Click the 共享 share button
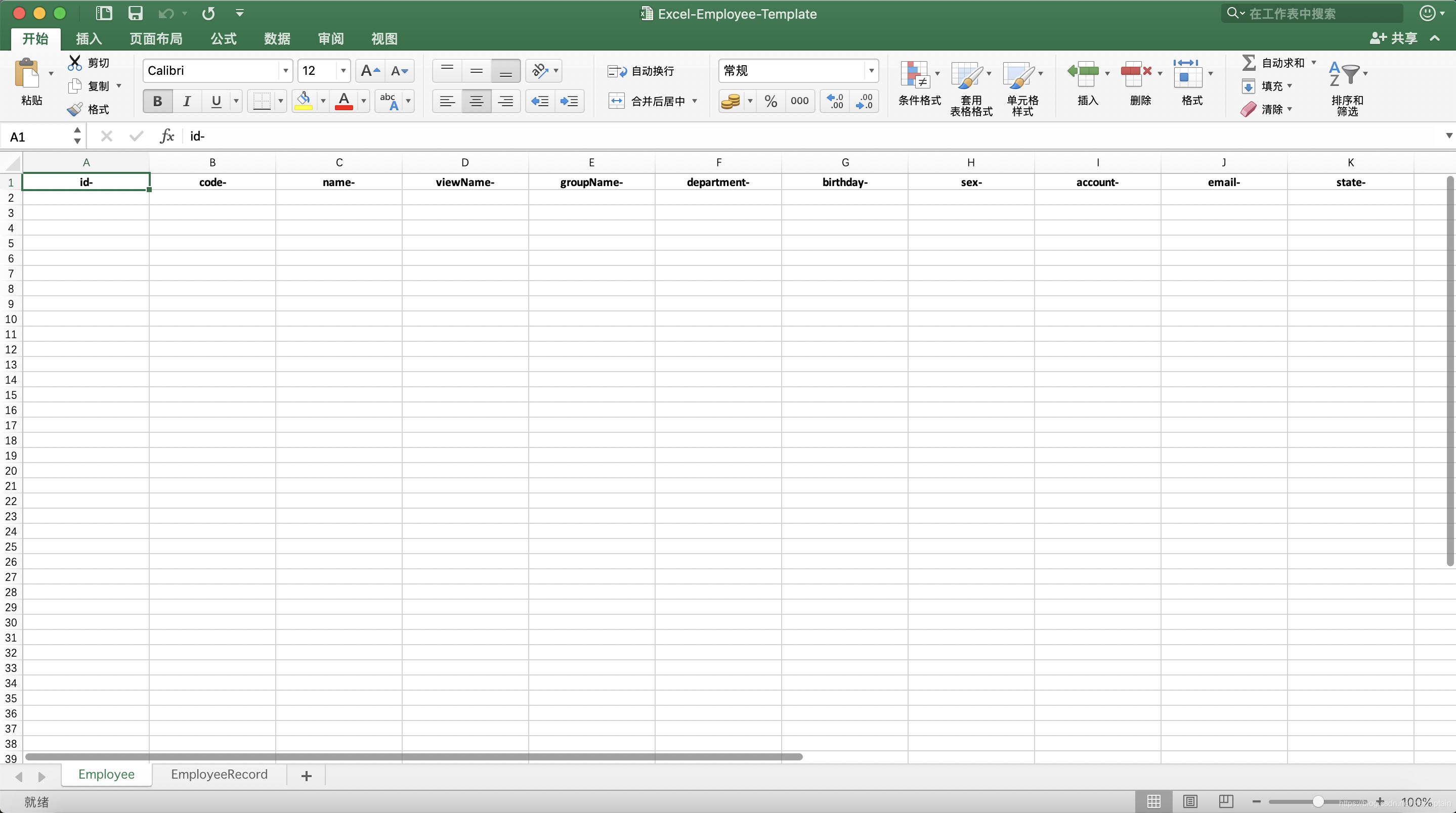Viewport: 1456px width, 813px height. (1394, 38)
